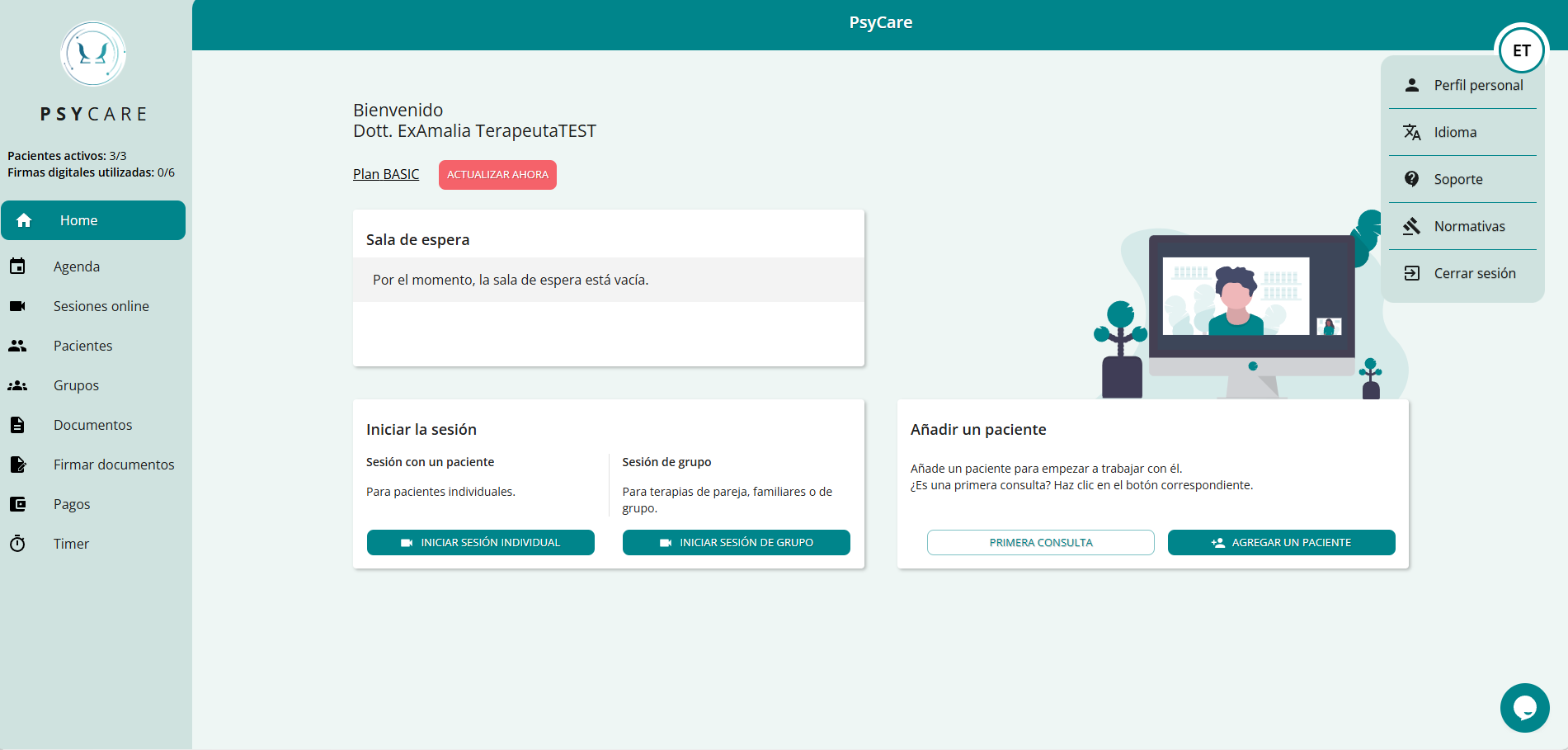This screenshot has height=750, width=1568.
Task: Select the Pacientes people icon
Action: [x=17, y=346]
